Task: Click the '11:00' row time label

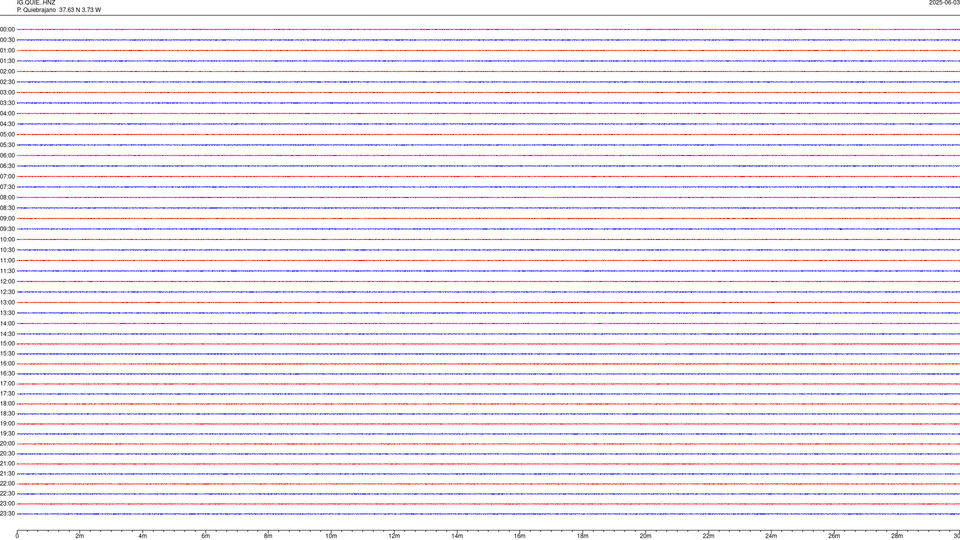Action: click(x=7, y=260)
